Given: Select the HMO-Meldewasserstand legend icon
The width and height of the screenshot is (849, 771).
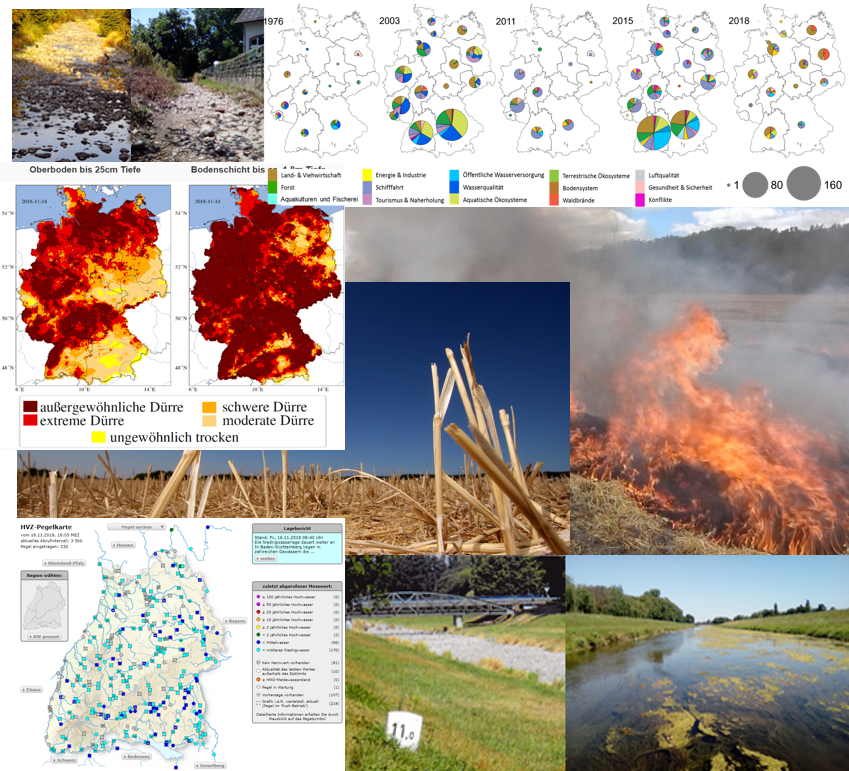Looking at the screenshot, I should tap(258, 679).
